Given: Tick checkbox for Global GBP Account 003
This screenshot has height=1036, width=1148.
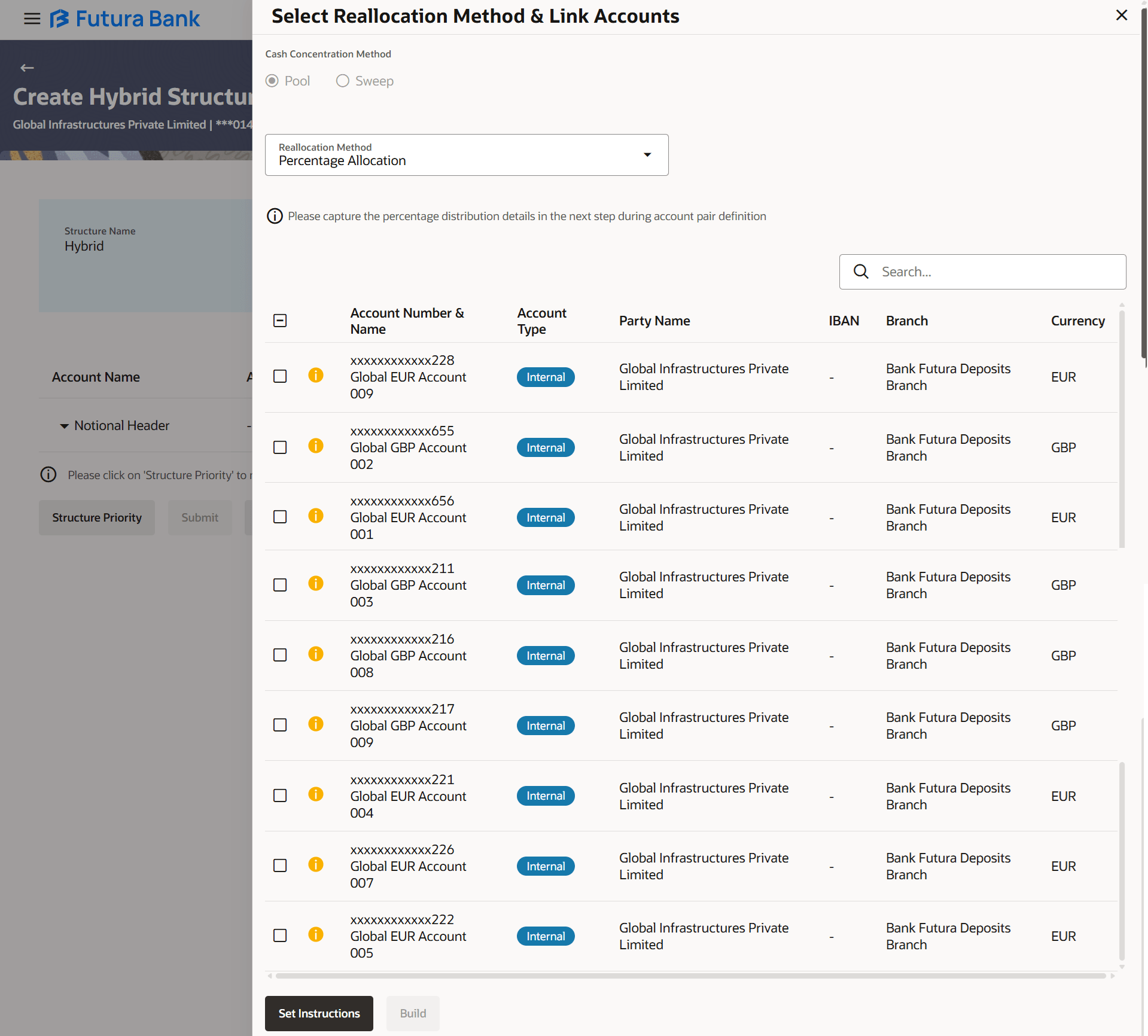Looking at the screenshot, I should pos(280,585).
